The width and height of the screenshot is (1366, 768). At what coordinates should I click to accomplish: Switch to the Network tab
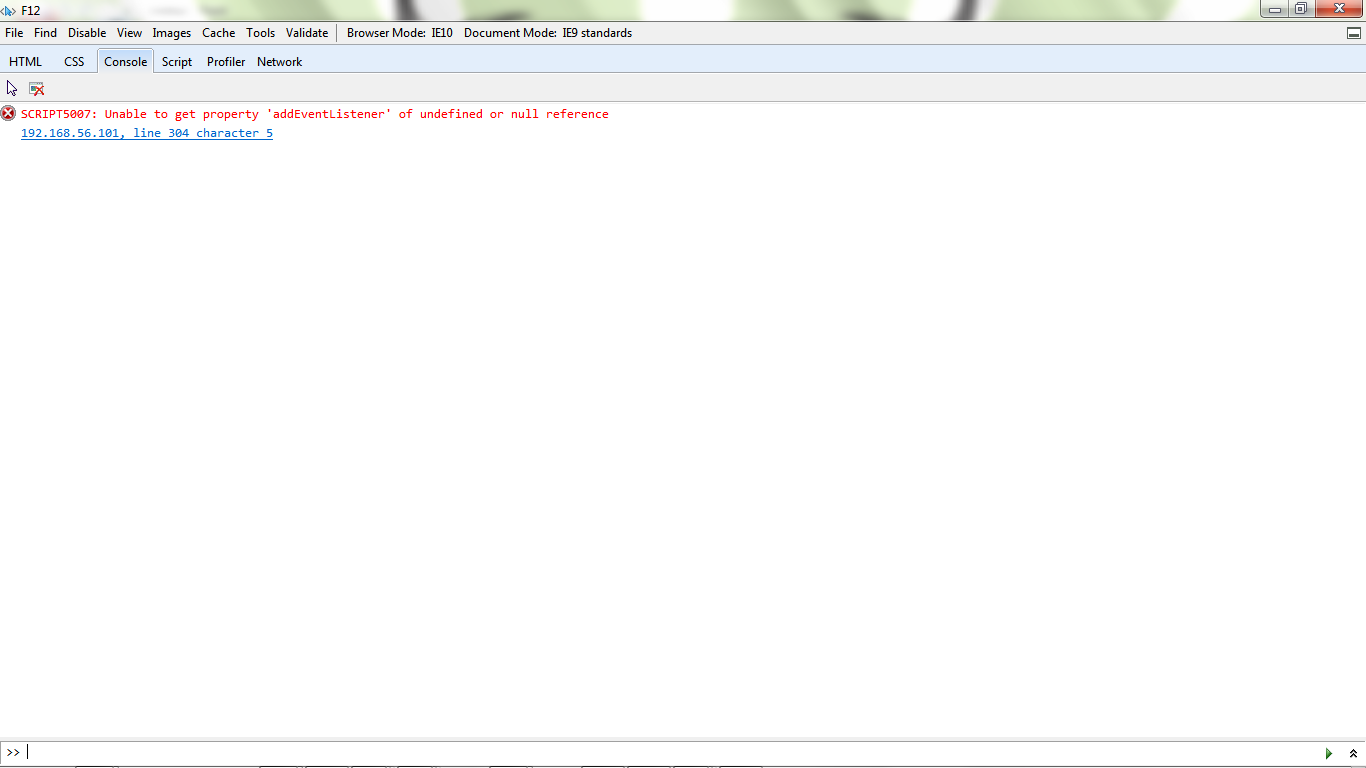[x=279, y=62]
